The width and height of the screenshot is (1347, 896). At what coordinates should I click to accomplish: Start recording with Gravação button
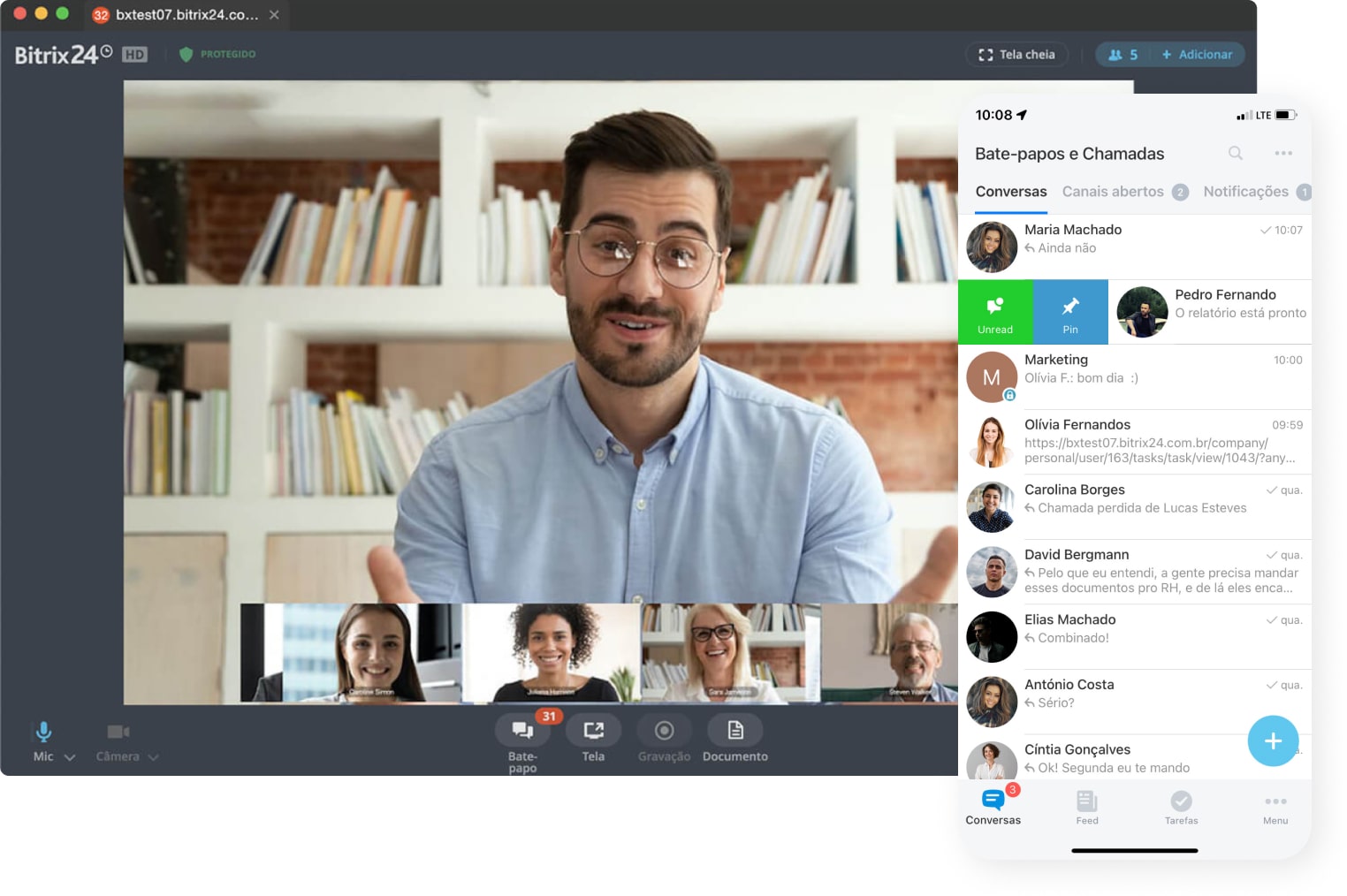664,731
